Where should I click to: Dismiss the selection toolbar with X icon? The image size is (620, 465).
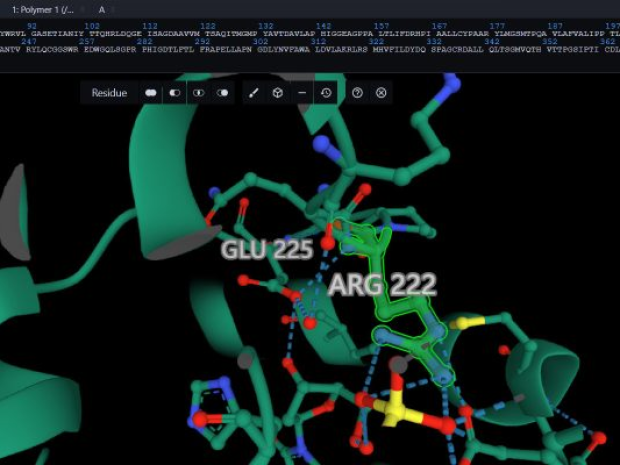381,93
